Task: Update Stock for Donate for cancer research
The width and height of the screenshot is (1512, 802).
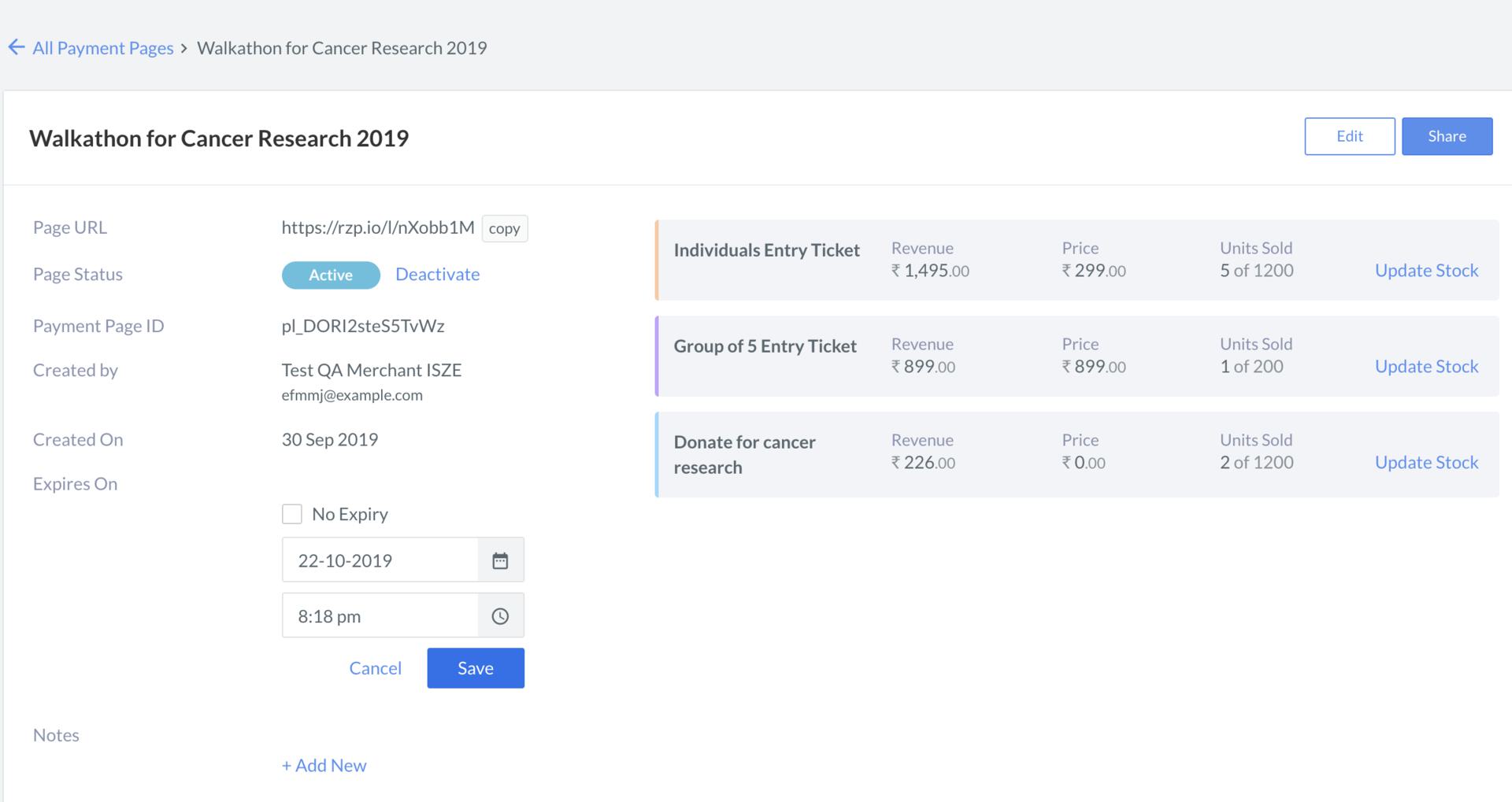Action: click(x=1426, y=462)
